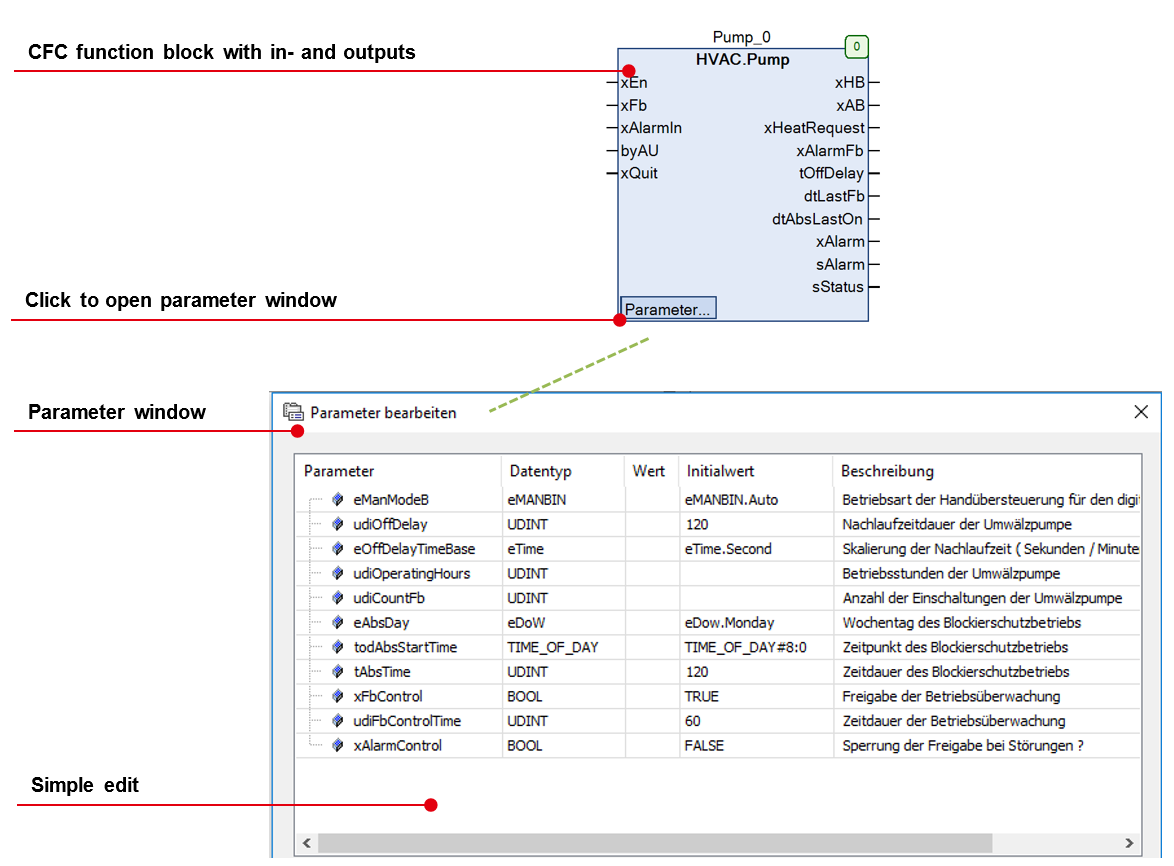Click the xAlarmControl parameter icon
The image size is (1174, 866).
(x=339, y=745)
